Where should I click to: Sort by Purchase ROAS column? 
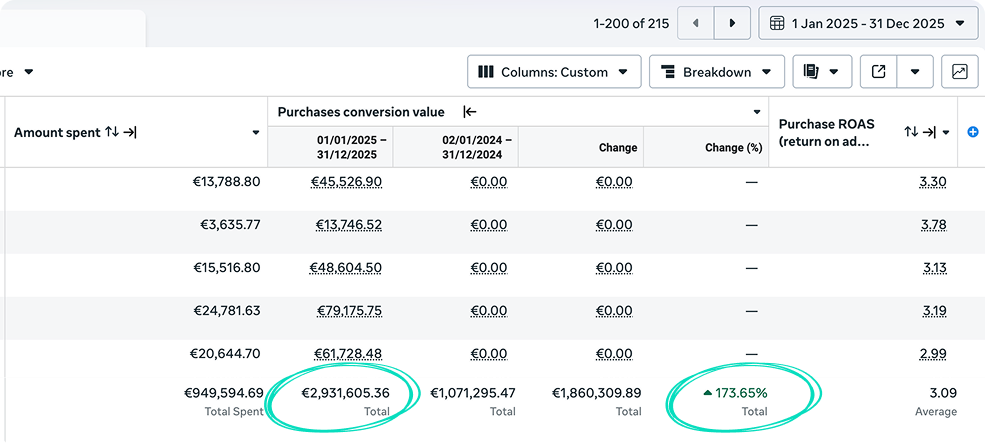coord(910,132)
